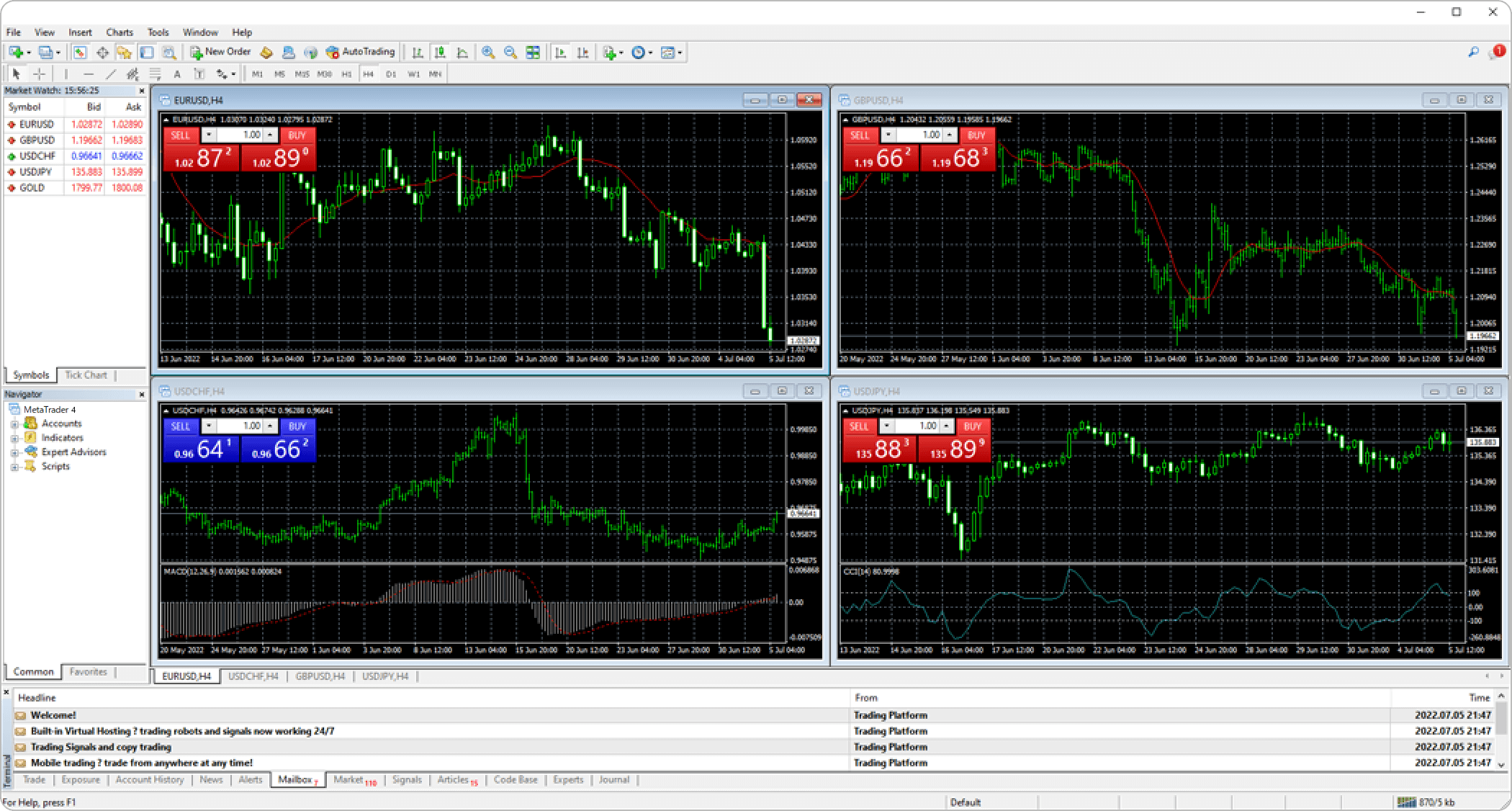Viewport: 1512px width, 811px height.
Task: Draw a vertical line tool
Action: (66, 73)
